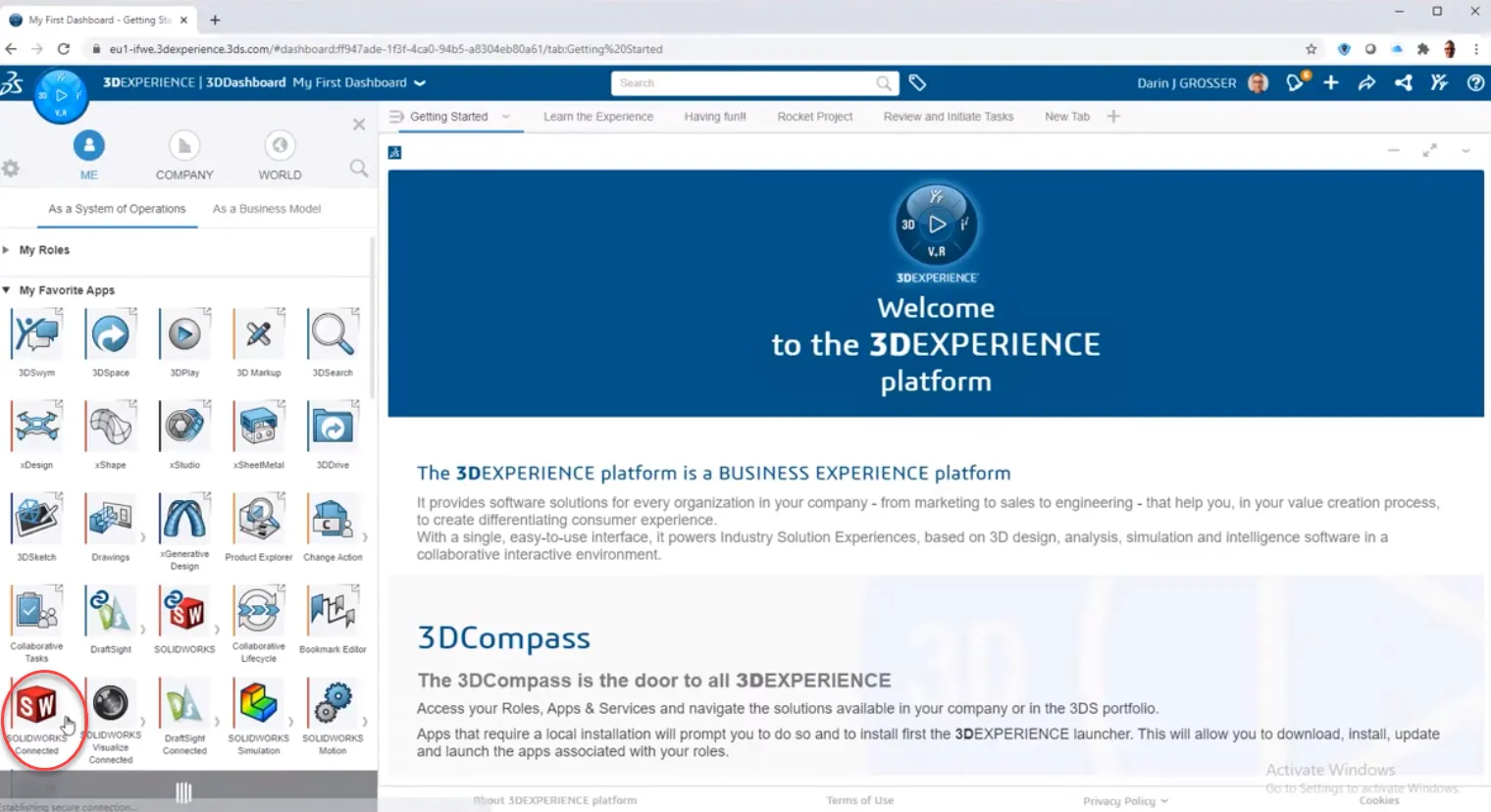Open Review and Initiate Tasks tab
The width and height of the screenshot is (1491, 812).
949,117
